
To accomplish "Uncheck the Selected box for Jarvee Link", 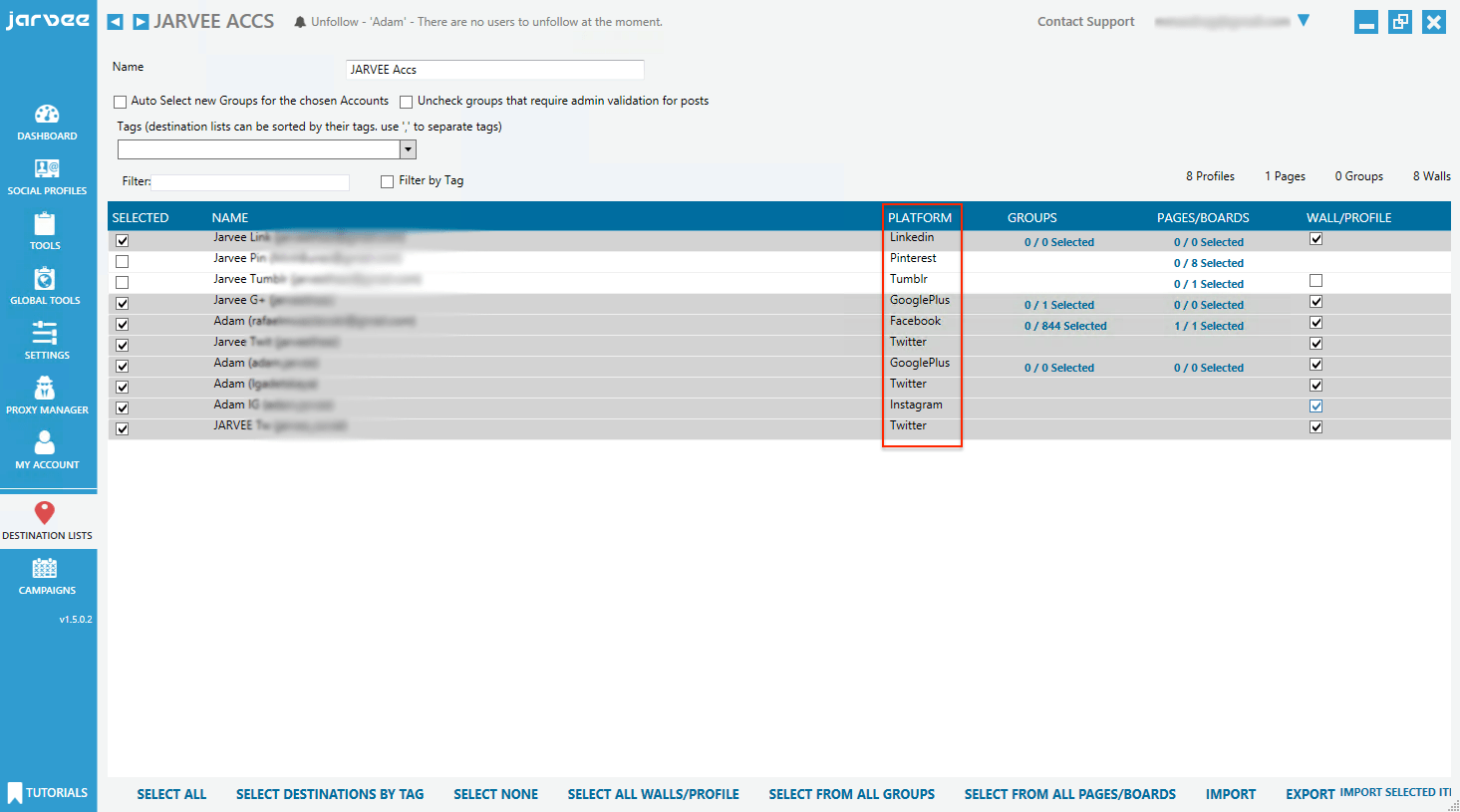I will point(123,240).
